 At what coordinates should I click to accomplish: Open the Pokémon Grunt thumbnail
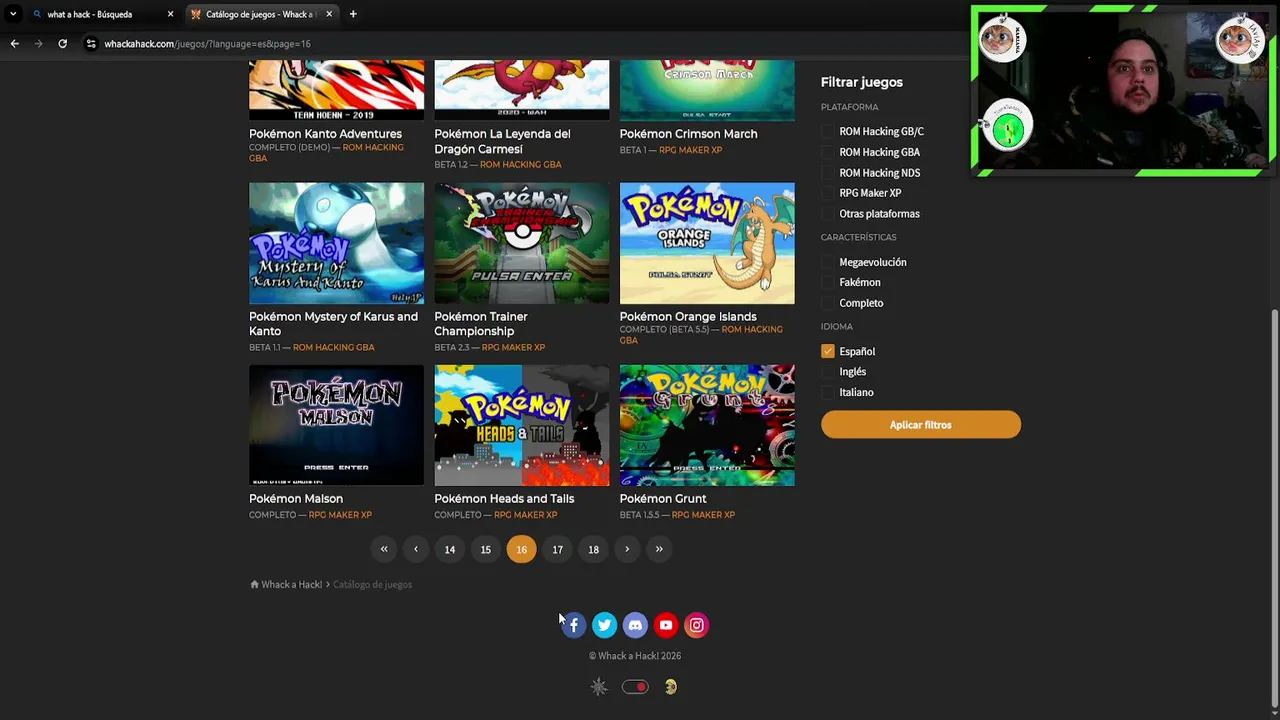(707, 425)
